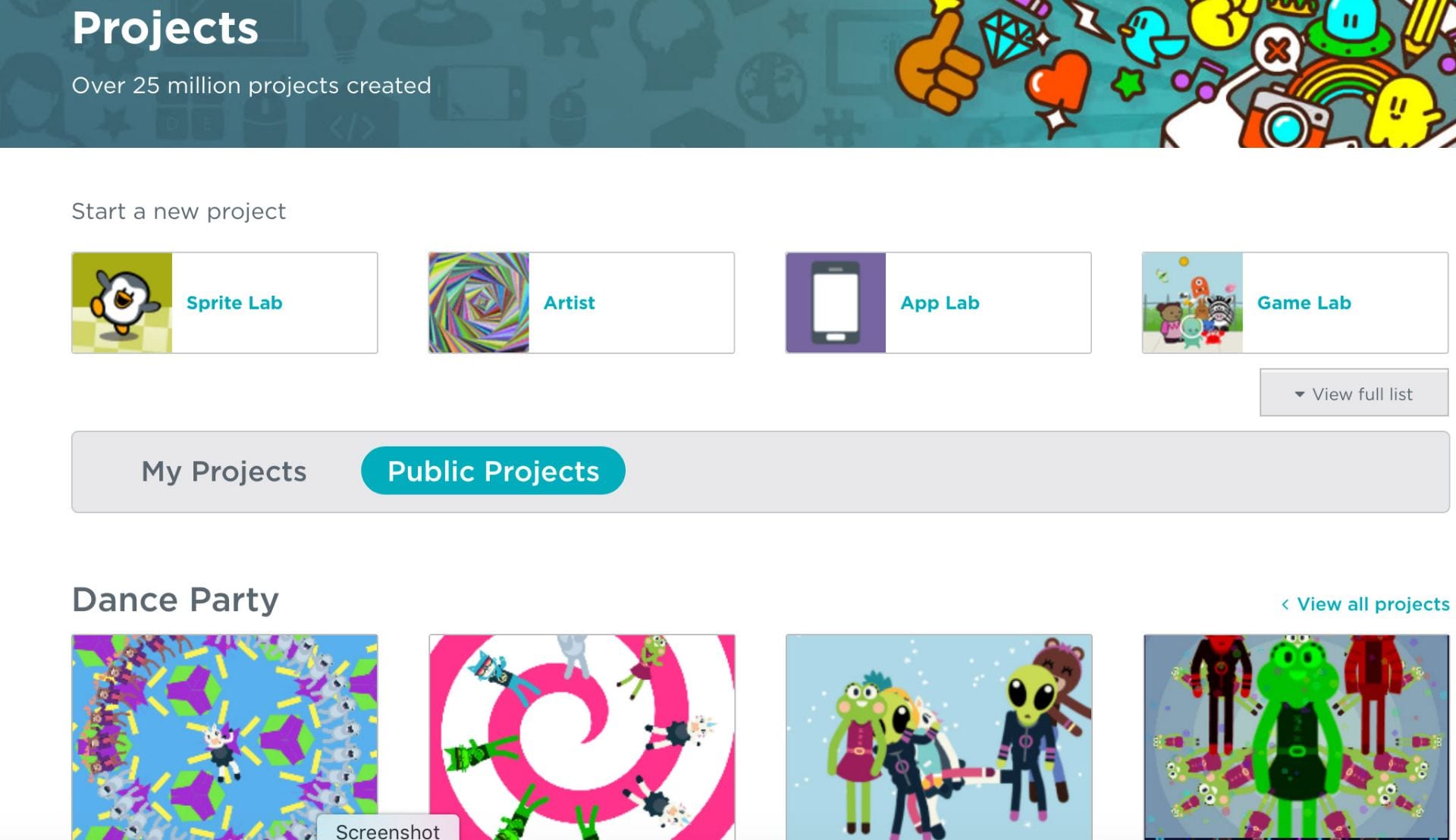Start a new App Lab project

[x=940, y=302]
